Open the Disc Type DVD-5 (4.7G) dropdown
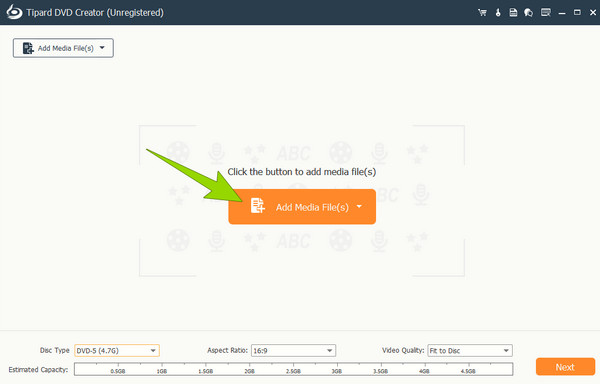Viewport: 600px width, 384px height. pos(117,350)
